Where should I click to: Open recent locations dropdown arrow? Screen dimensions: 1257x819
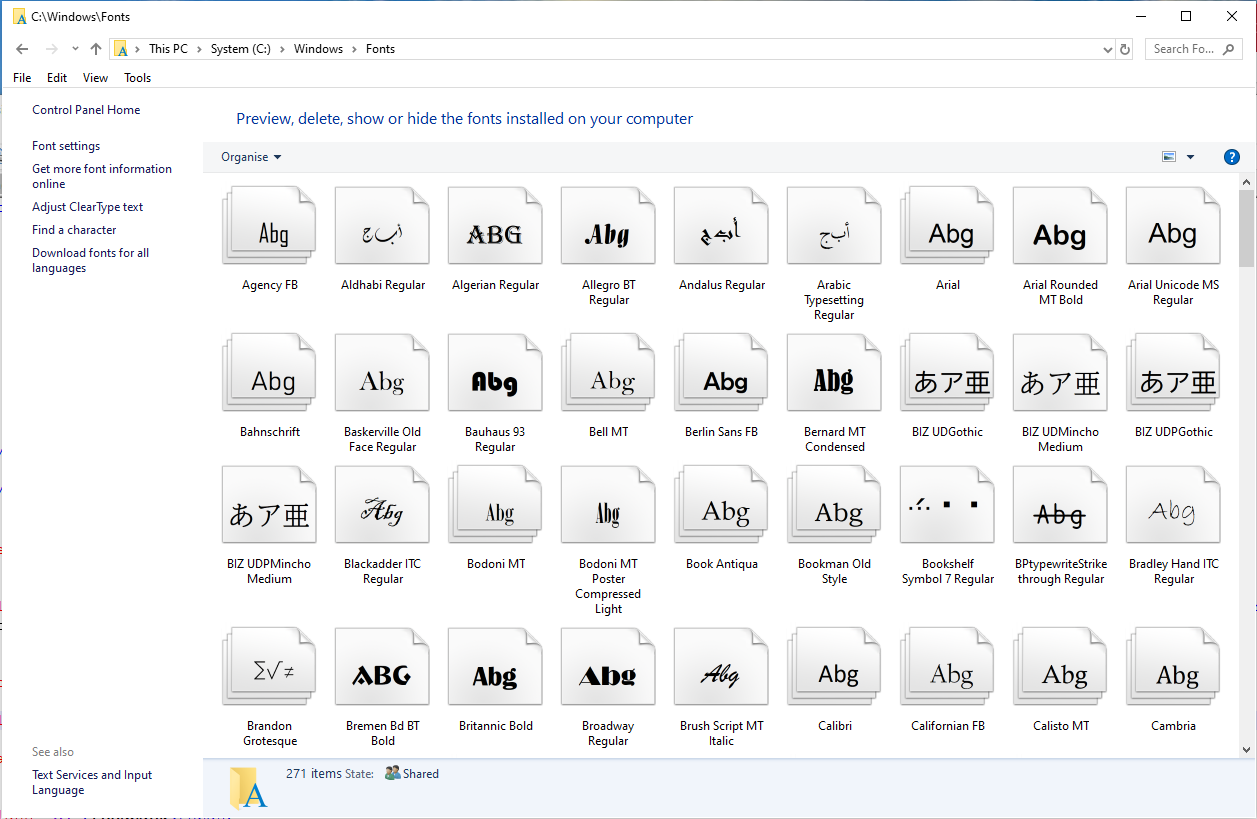click(x=75, y=49)
